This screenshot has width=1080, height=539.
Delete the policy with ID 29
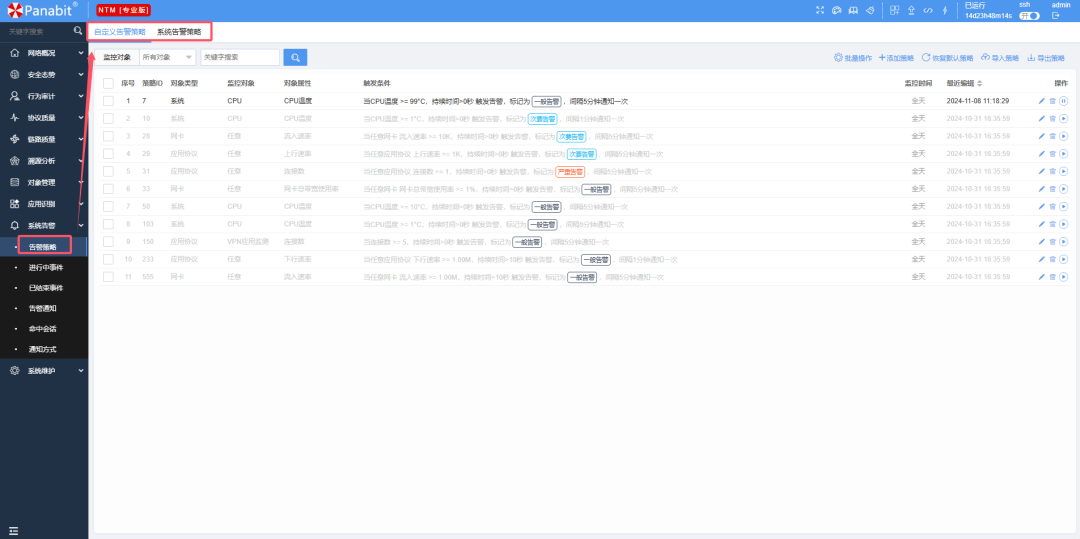1052,154
